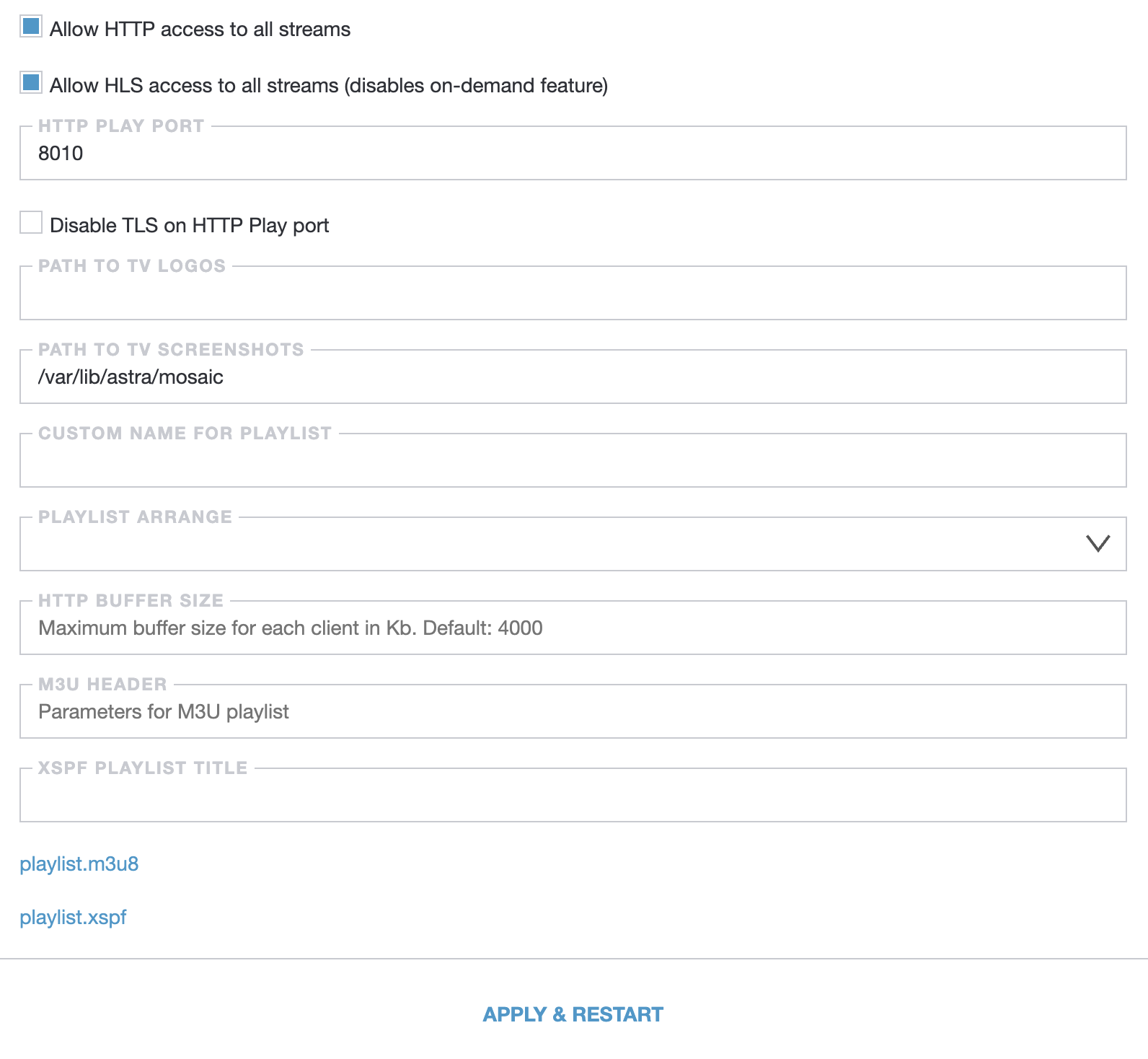Click the XSPF Playlist Title input
1148x1059 pixels.
coord(573,795)
